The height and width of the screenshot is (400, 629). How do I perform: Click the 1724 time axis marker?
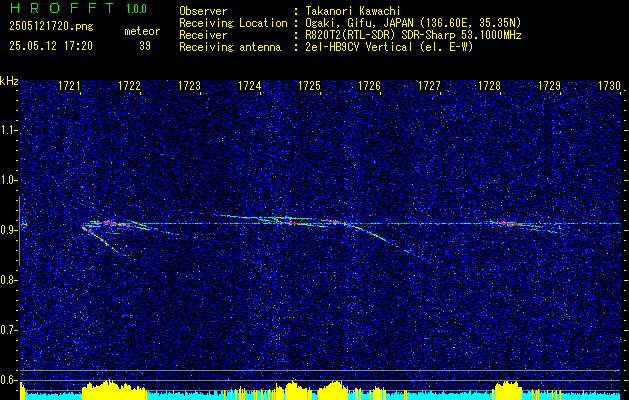(250, 86)
